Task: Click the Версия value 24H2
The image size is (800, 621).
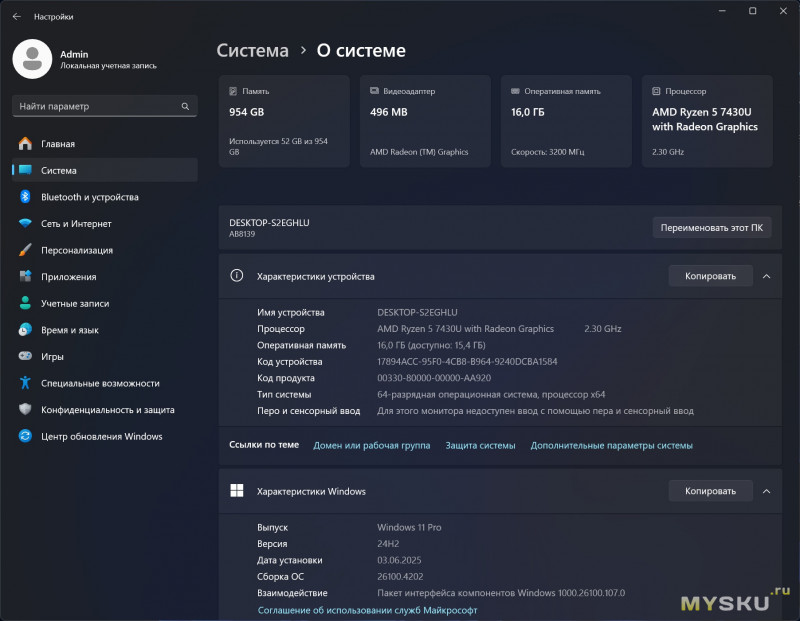Action: (388, 543)
